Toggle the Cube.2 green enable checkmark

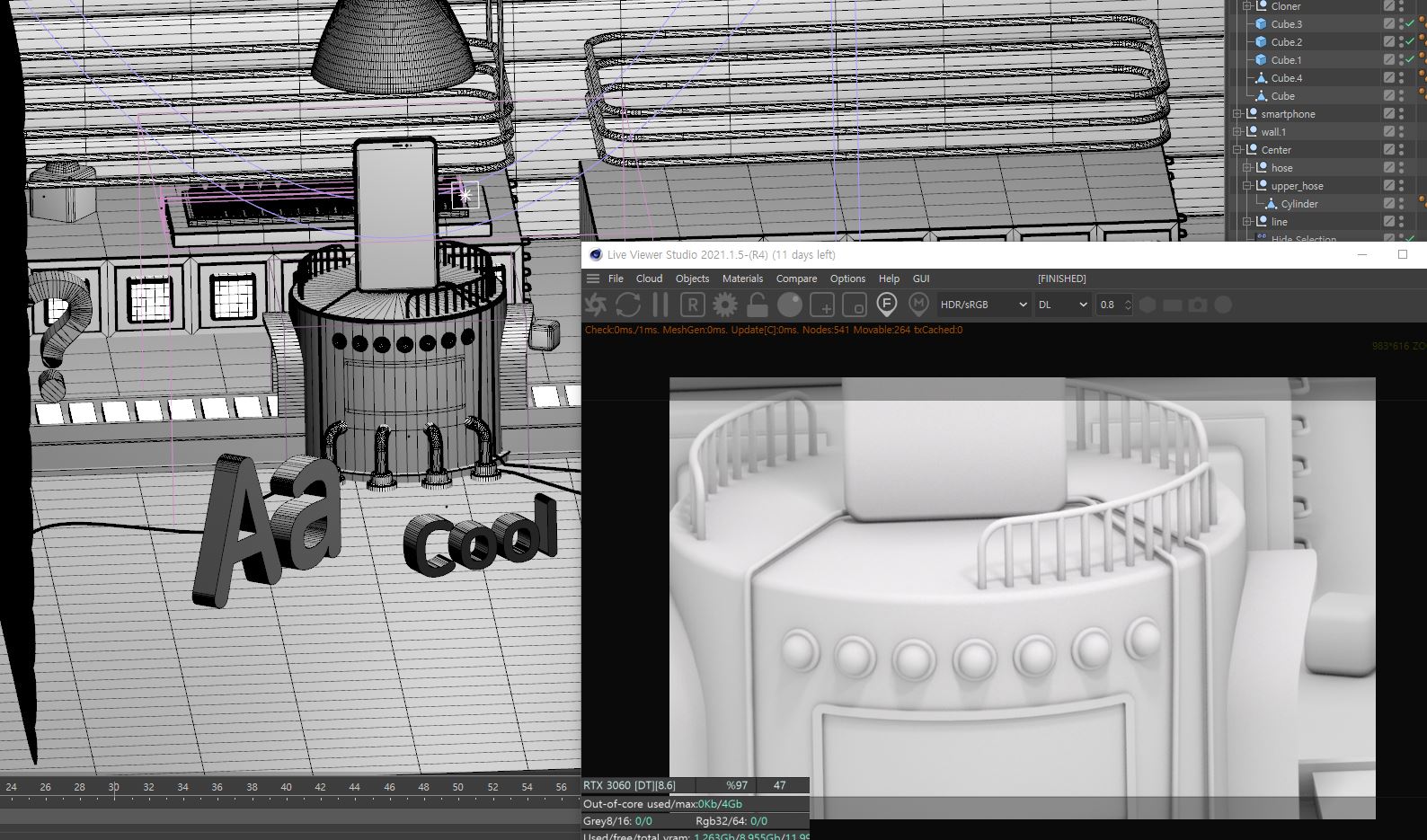point(1410,42)
